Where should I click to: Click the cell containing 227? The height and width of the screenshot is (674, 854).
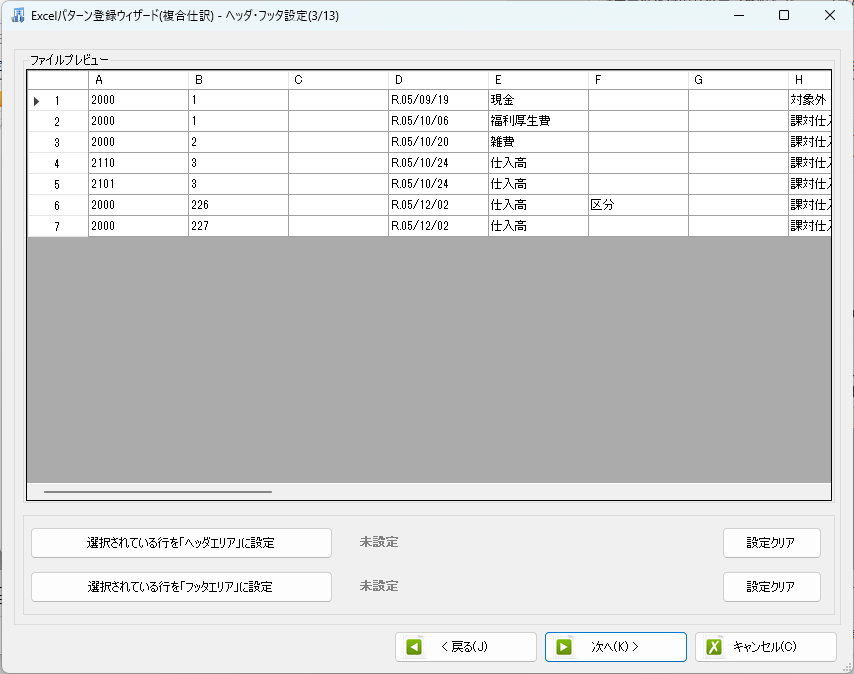pyautogui.click(x=237, y=227)
